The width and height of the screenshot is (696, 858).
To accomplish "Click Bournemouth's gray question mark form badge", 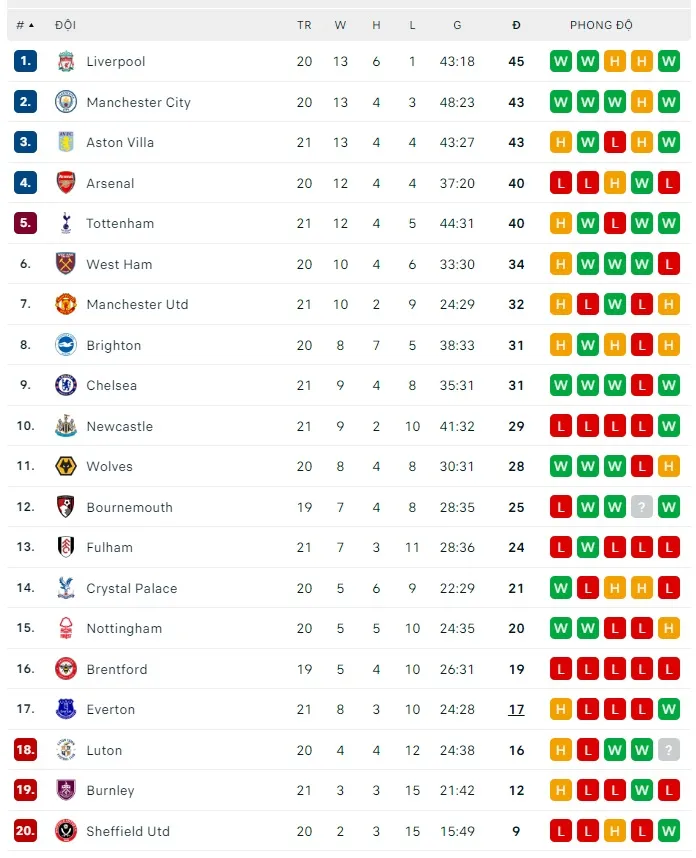I will point(642,507).
